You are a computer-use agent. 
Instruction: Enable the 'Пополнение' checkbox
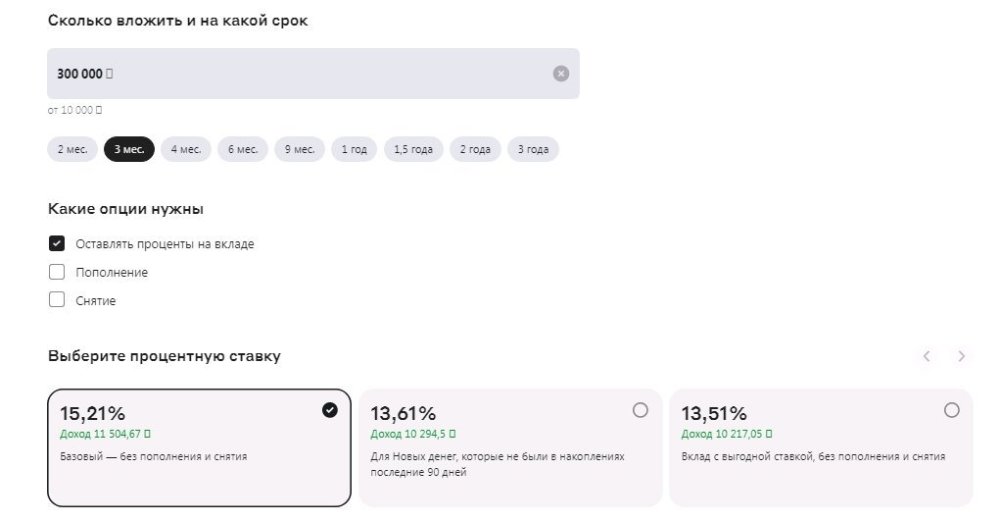[57, 272]
